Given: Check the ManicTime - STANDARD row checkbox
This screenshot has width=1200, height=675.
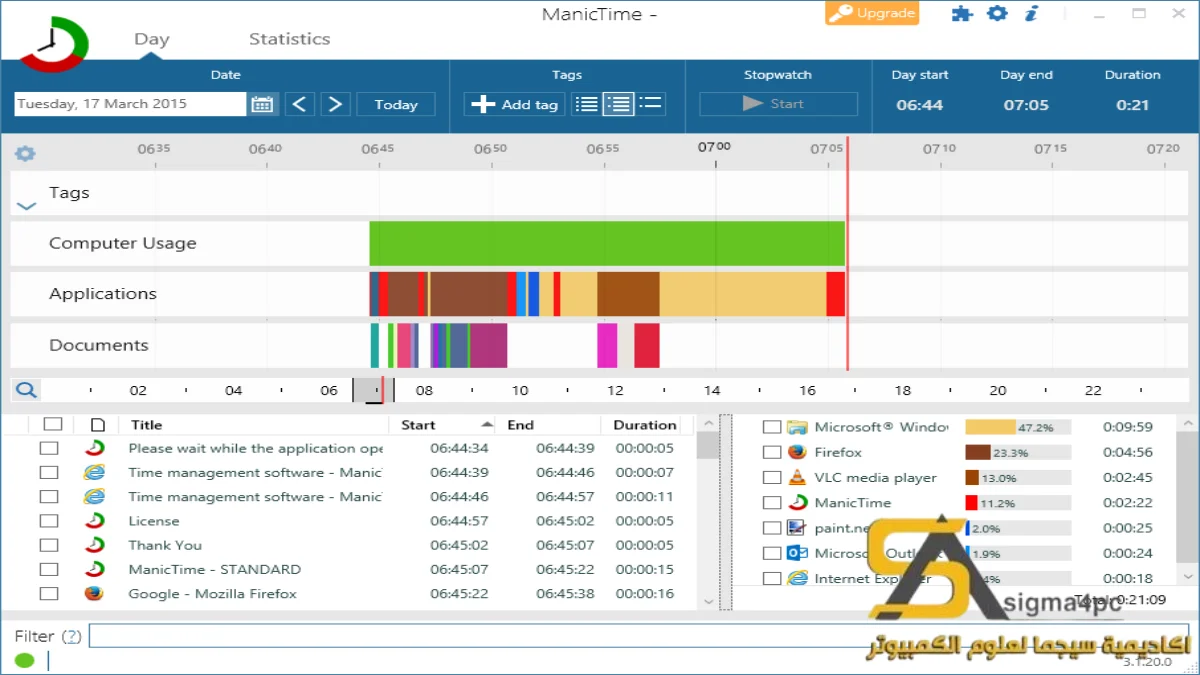Looking at the screenshot, I should point(49,569).
